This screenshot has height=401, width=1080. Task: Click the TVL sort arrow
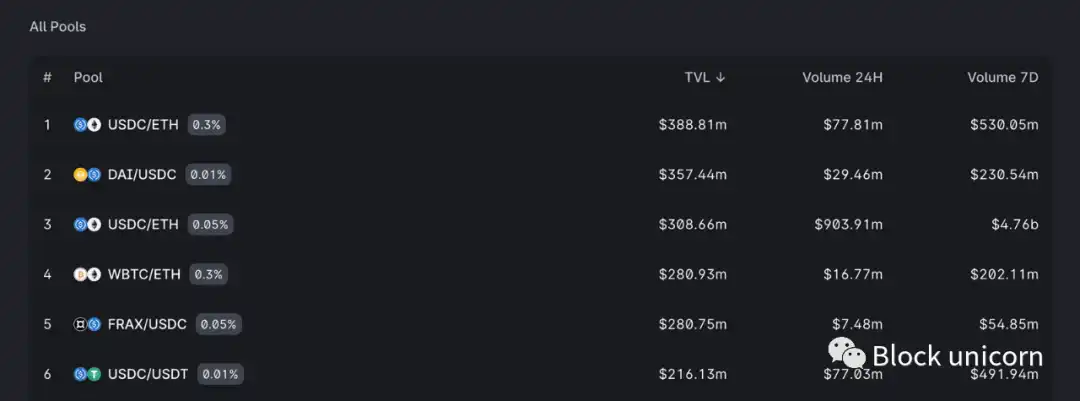click(720, 78)
